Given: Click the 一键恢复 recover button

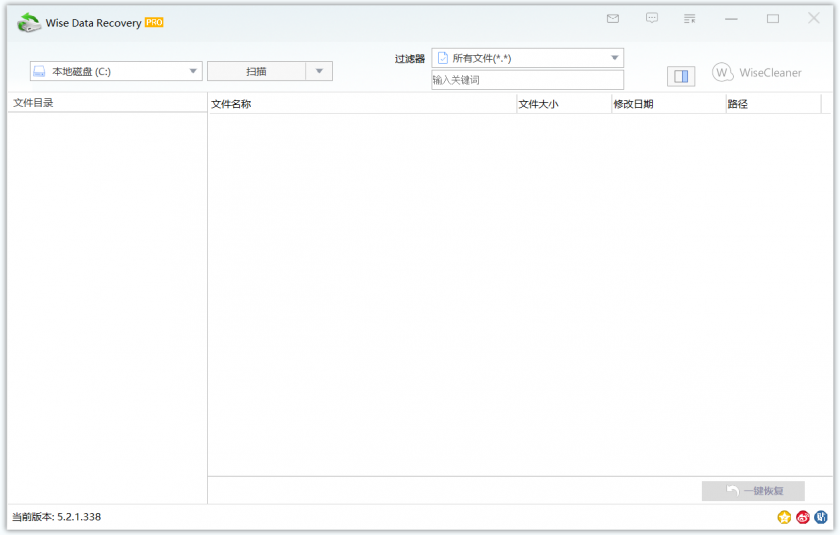Looking at the screenshot, I should [753, 491].
